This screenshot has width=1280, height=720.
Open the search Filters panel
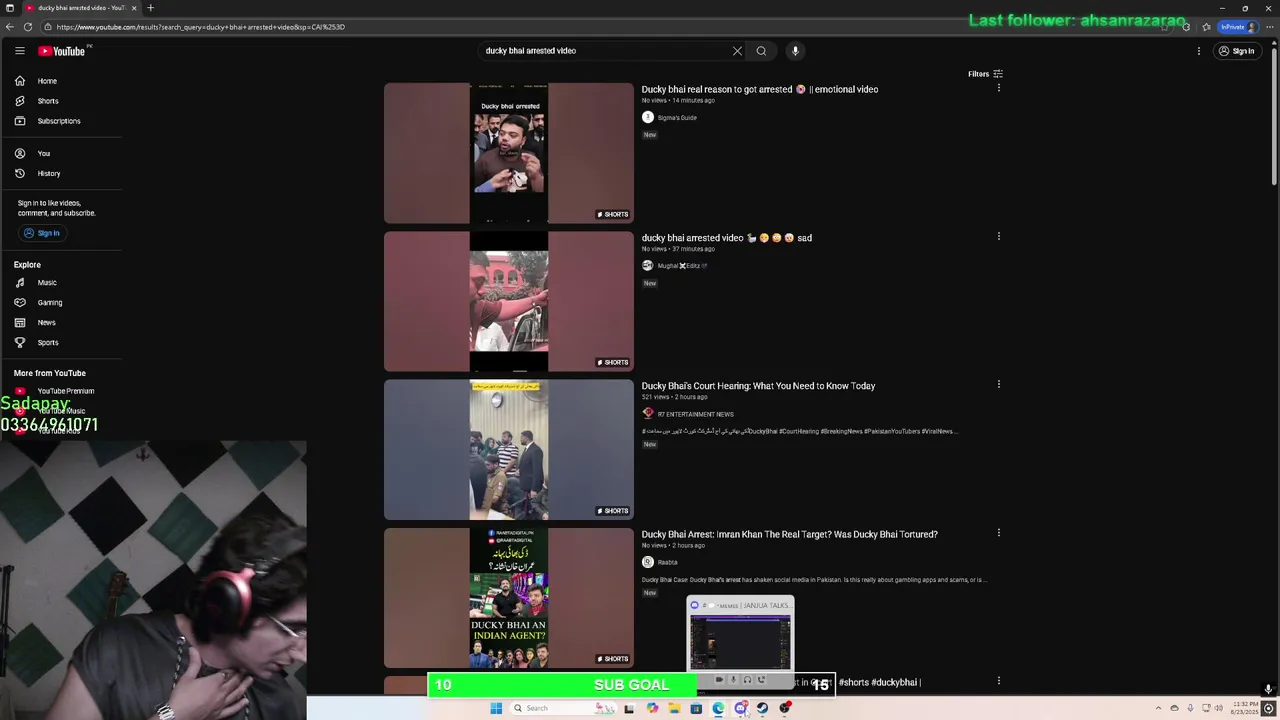(985, 74)
